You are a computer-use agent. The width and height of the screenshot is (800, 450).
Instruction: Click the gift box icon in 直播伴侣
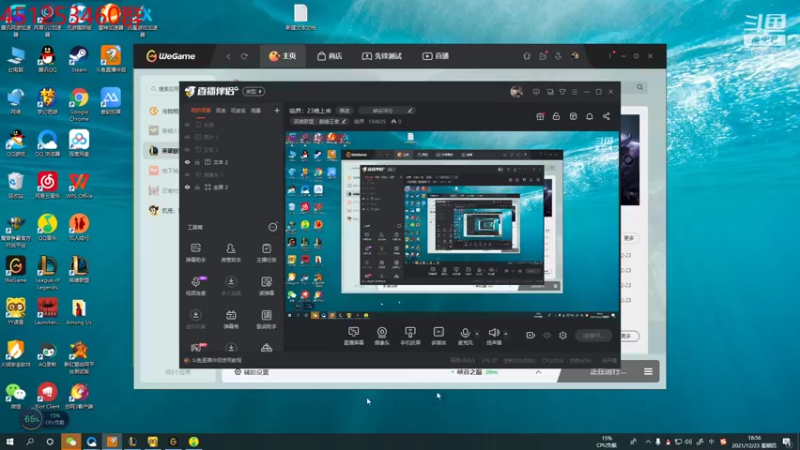(540, 116)
